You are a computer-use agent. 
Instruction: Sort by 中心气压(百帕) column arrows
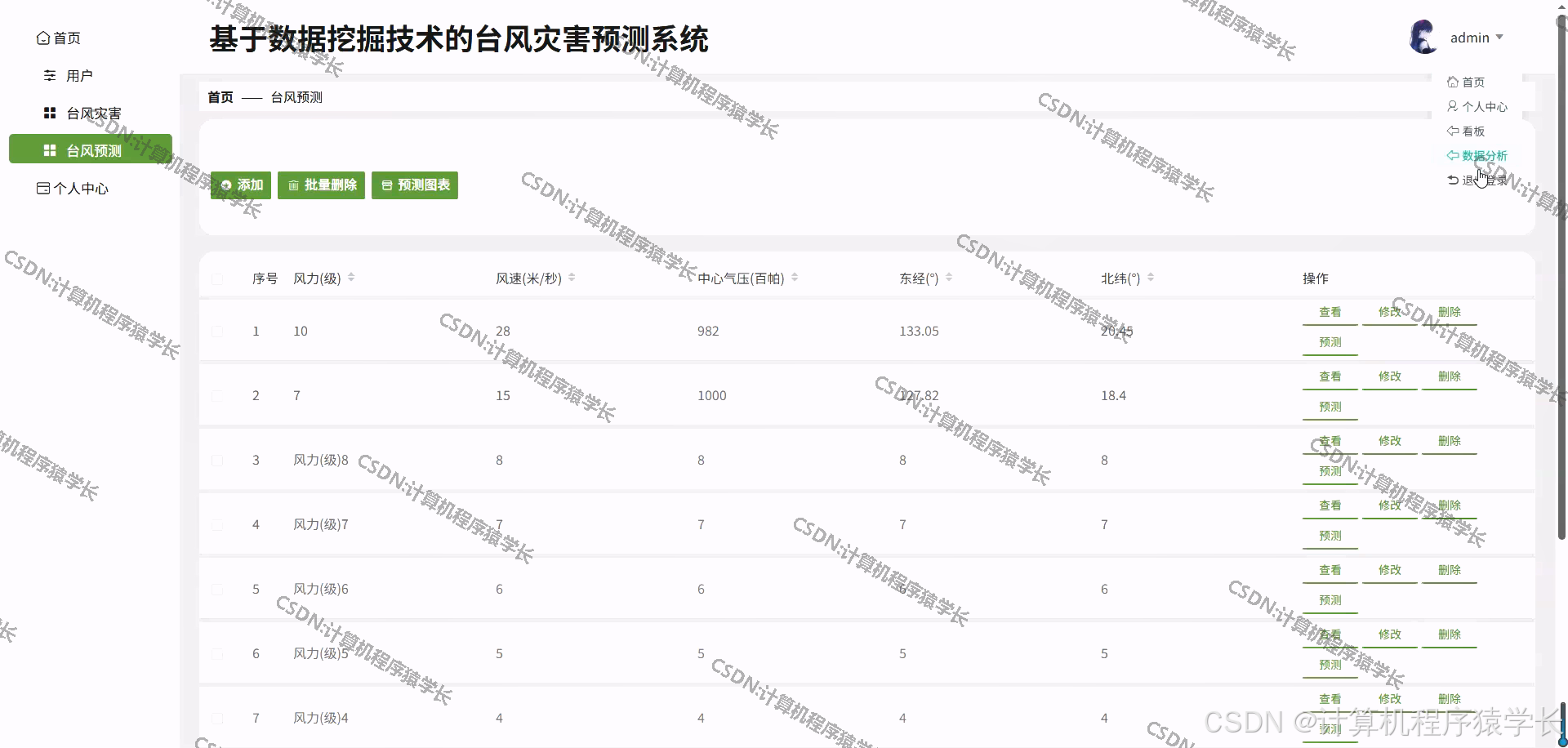tap(795, 278)
